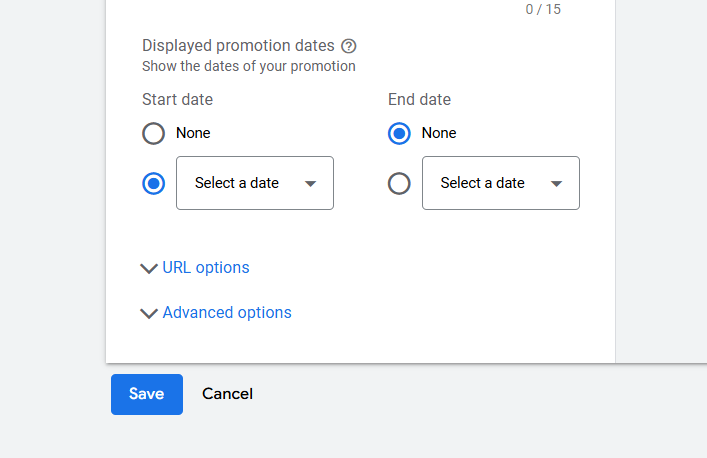Click the help icon beside Displayed promotion dates
707x458 pixels.
pyautogui.click(x=349, y=46)
